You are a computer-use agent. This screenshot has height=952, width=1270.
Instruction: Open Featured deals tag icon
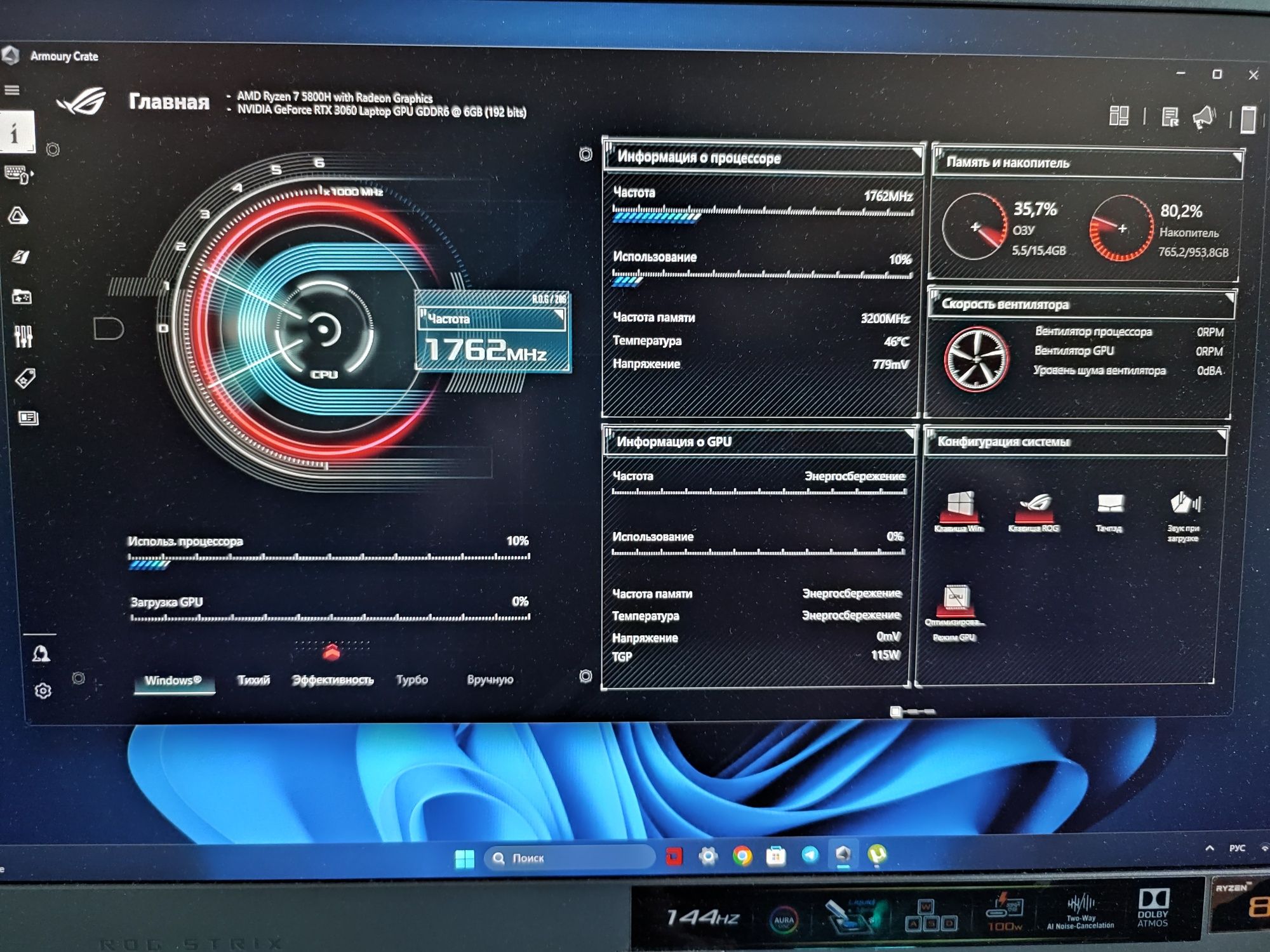(25, 379)
